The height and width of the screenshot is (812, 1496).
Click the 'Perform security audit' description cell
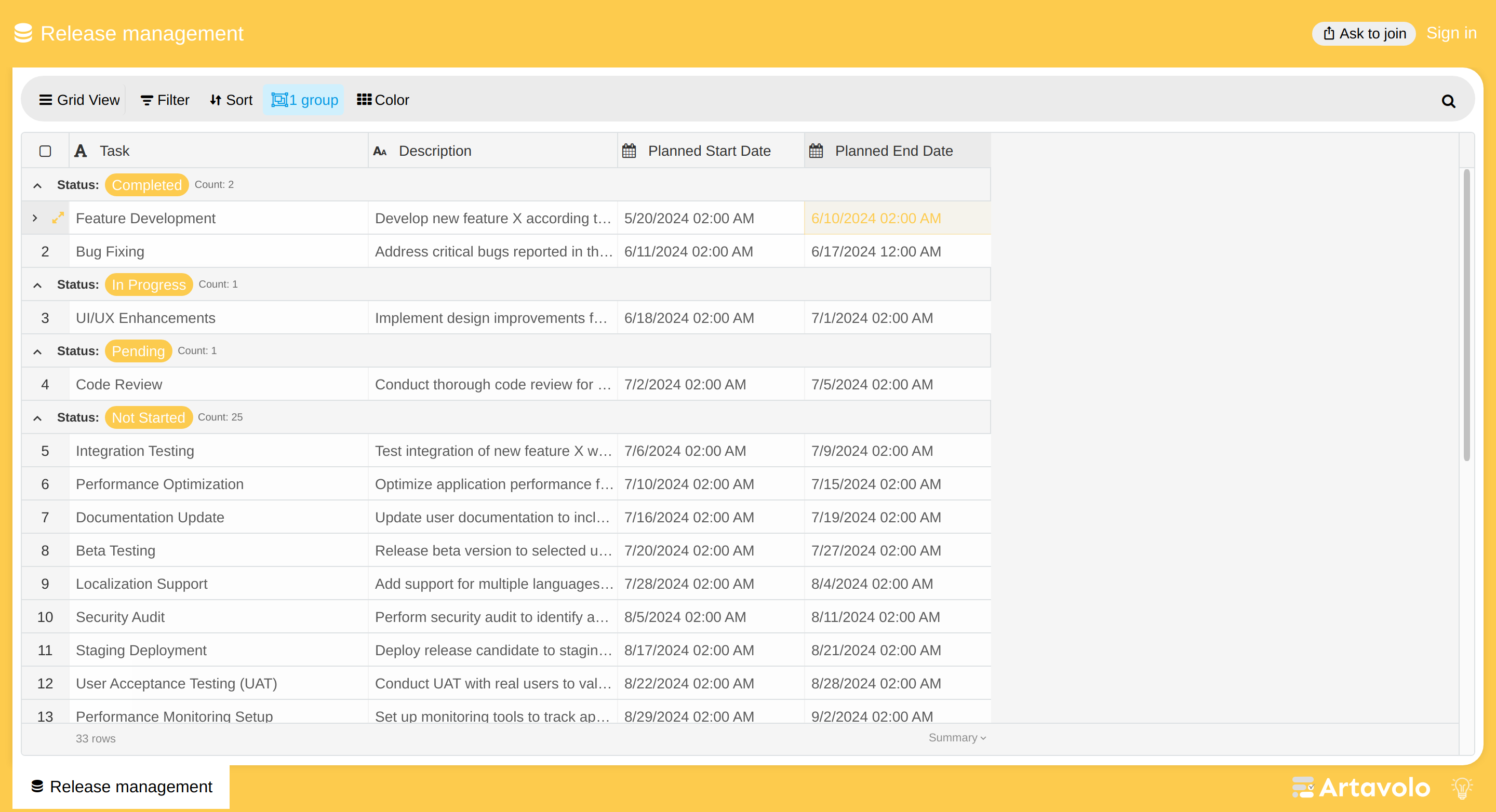[x=492, y=617]
